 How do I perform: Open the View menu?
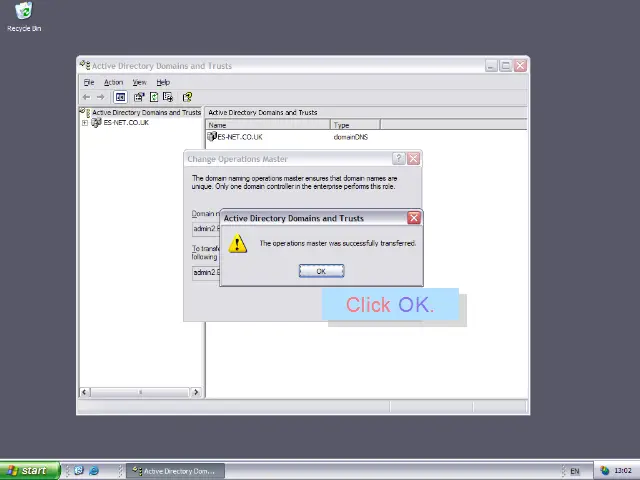coord(139,82)
